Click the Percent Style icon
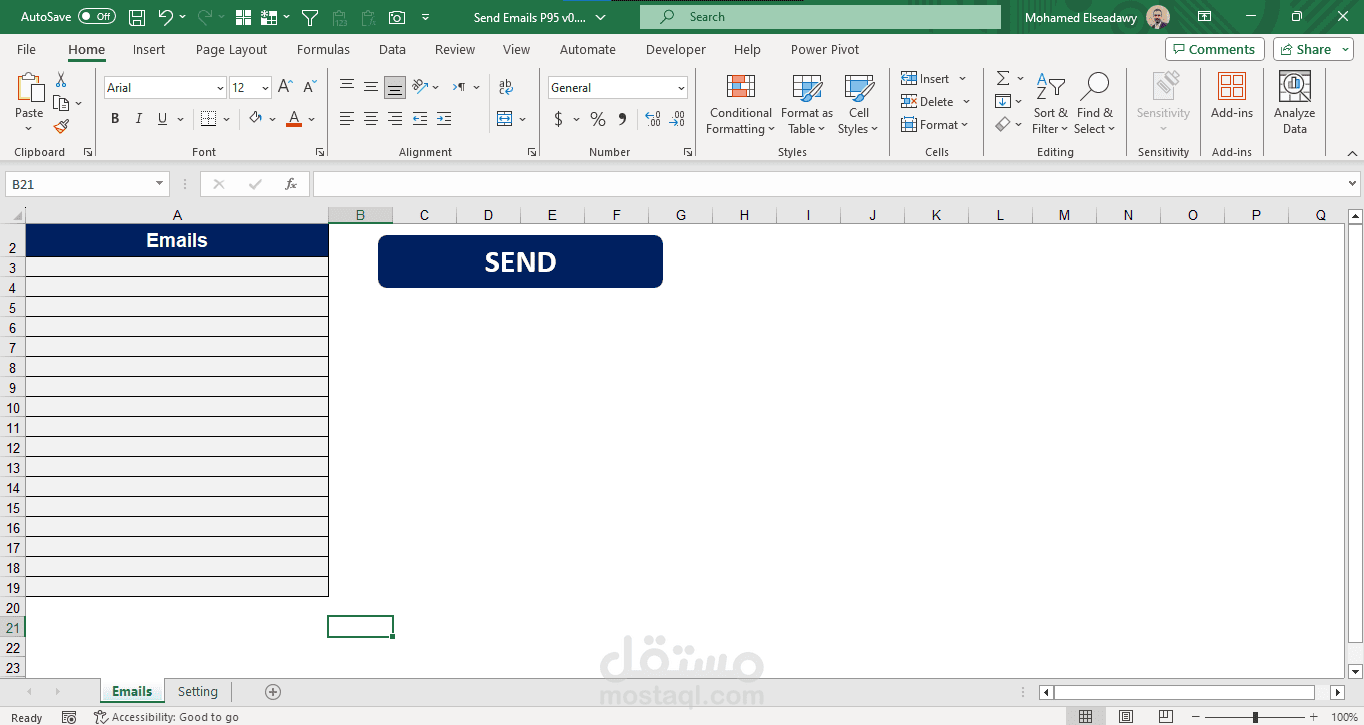 [x=598, y=119]
